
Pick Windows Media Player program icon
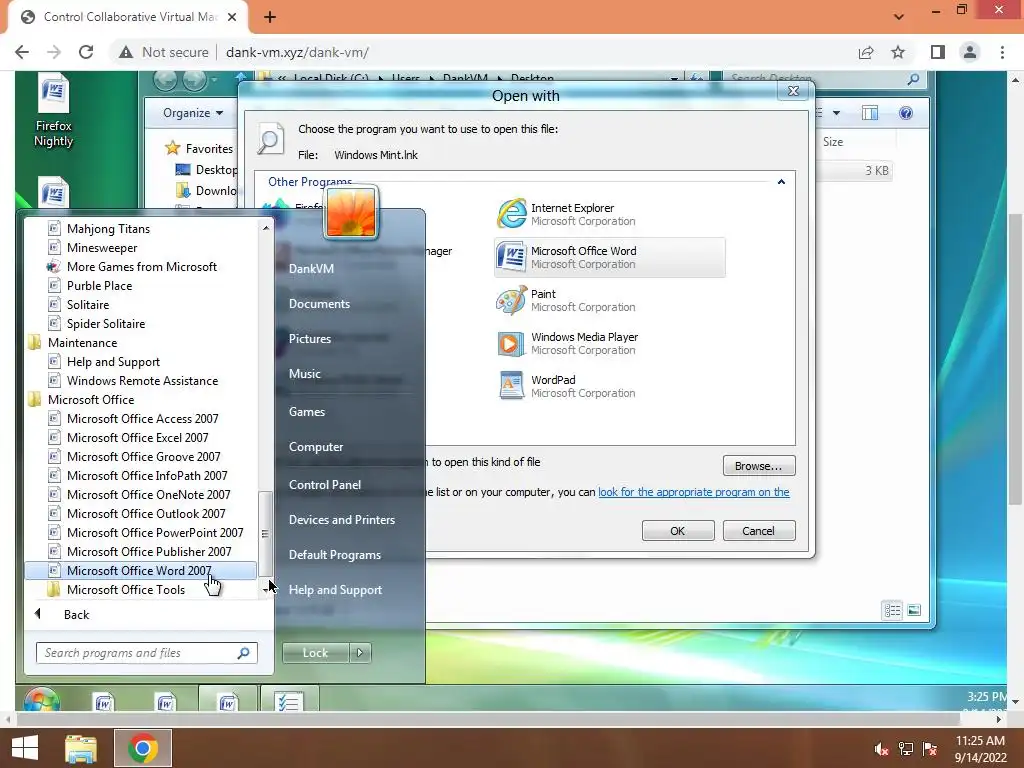511,344
